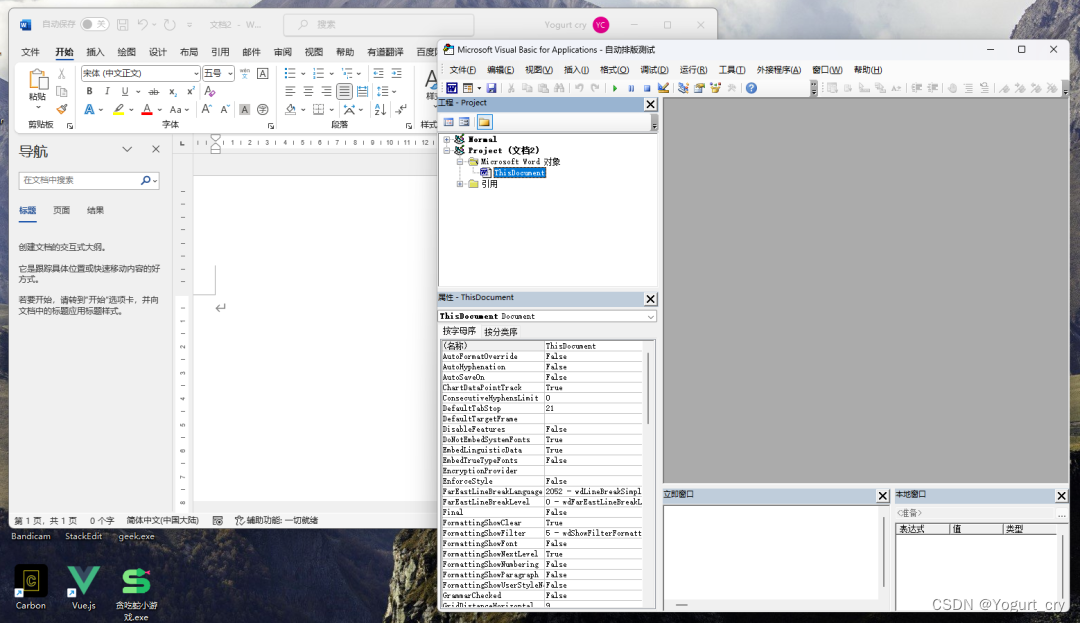The width and height of the screenshot is (1080, 623).
Task: Click the Borders icon in paragraph group
Action: coord(318,109)
